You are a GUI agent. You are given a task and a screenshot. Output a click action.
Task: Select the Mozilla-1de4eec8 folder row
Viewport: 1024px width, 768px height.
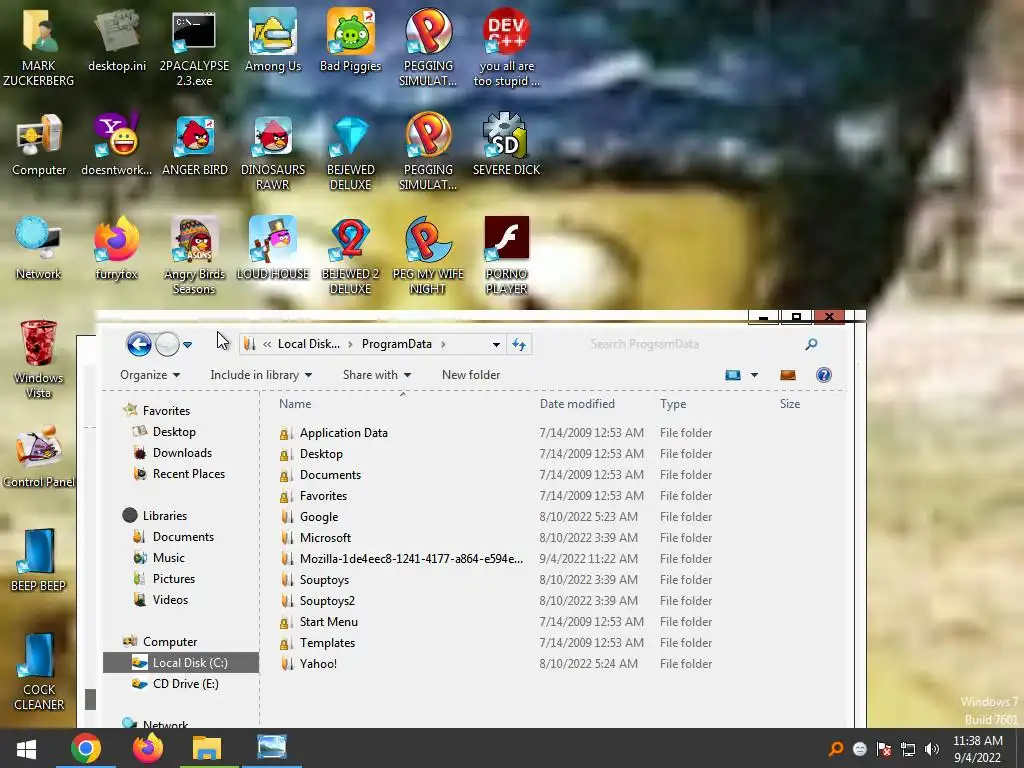tap(496, 558)
